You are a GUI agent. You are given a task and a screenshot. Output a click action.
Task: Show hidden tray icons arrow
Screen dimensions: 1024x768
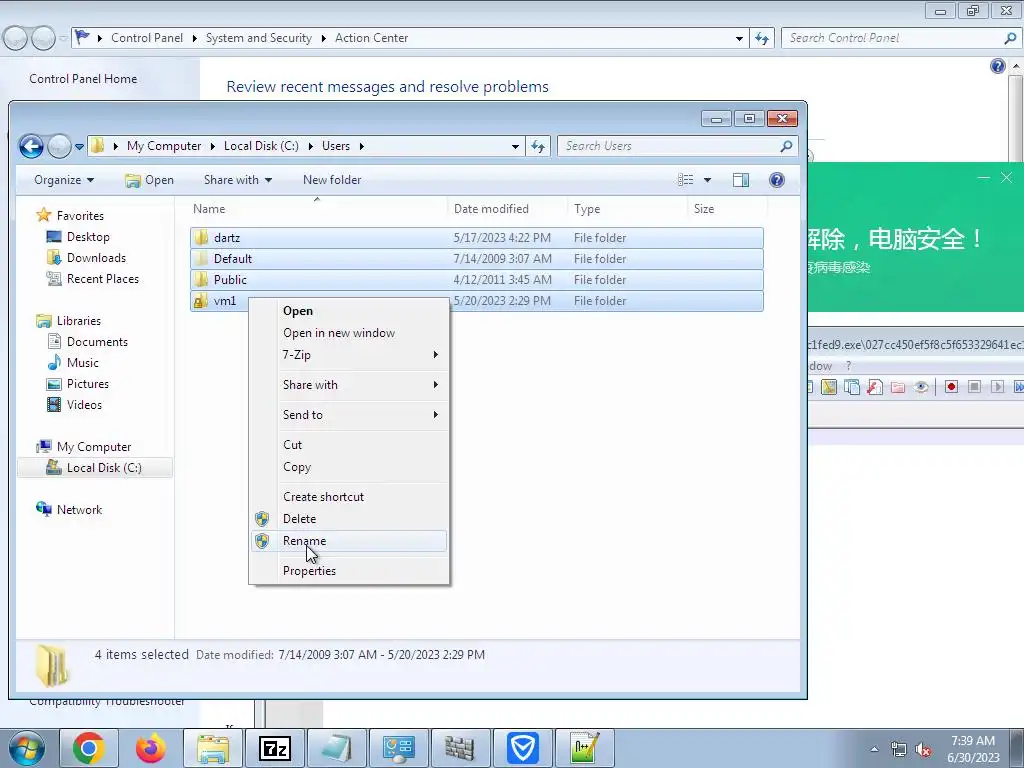pos(874,749)
